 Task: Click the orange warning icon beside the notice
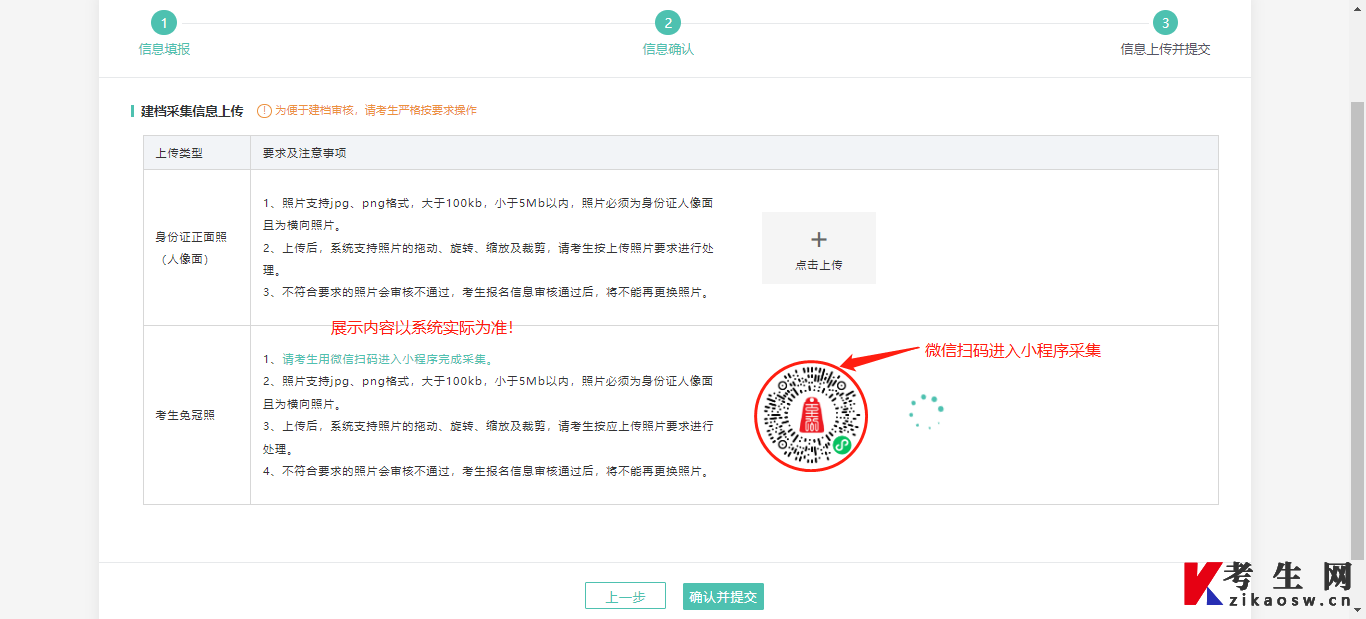pos(264,111)
